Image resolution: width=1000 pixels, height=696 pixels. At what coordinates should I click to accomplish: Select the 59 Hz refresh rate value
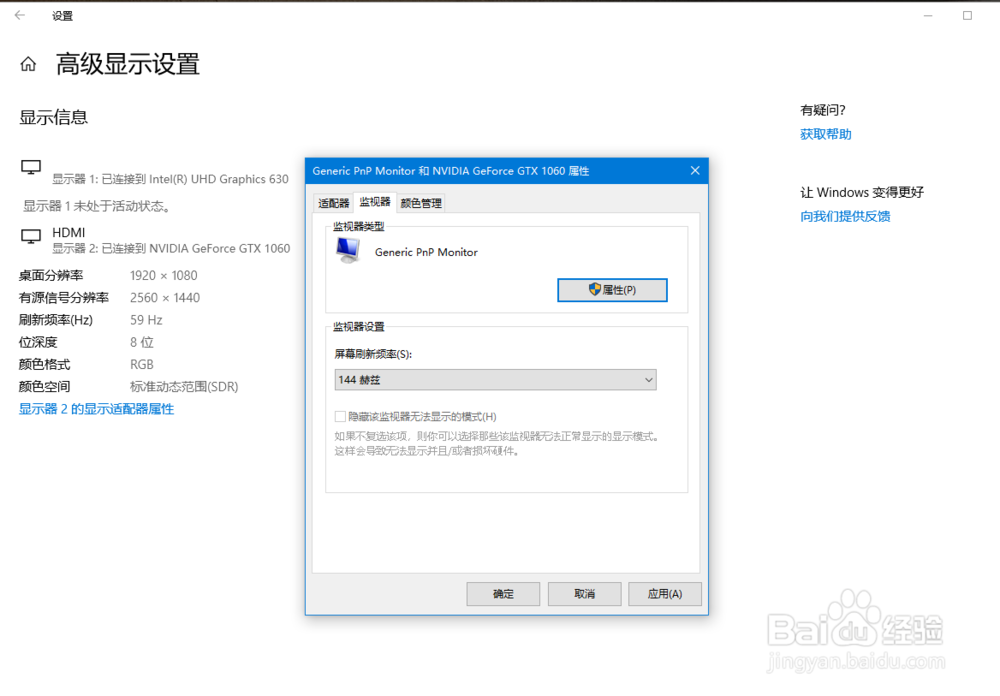tap(146, 320)
